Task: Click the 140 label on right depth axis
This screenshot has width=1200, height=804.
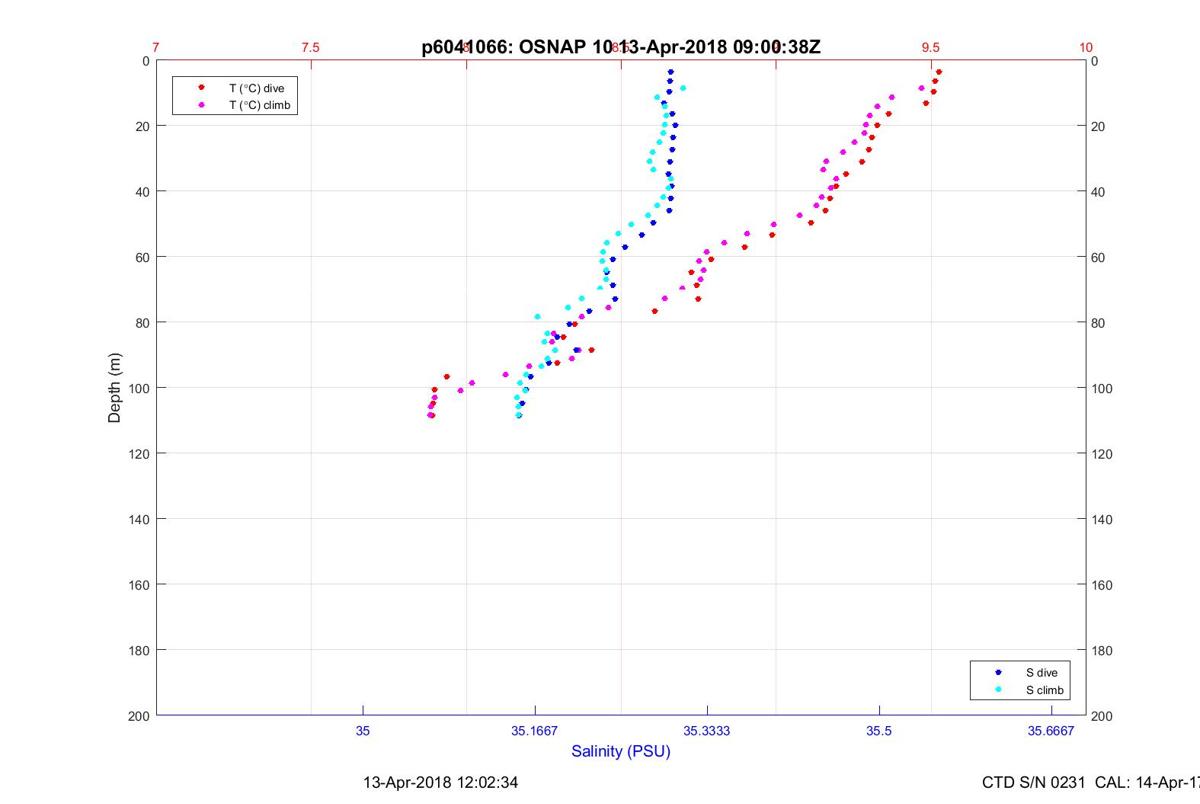Action: [x=1102, y=519]
